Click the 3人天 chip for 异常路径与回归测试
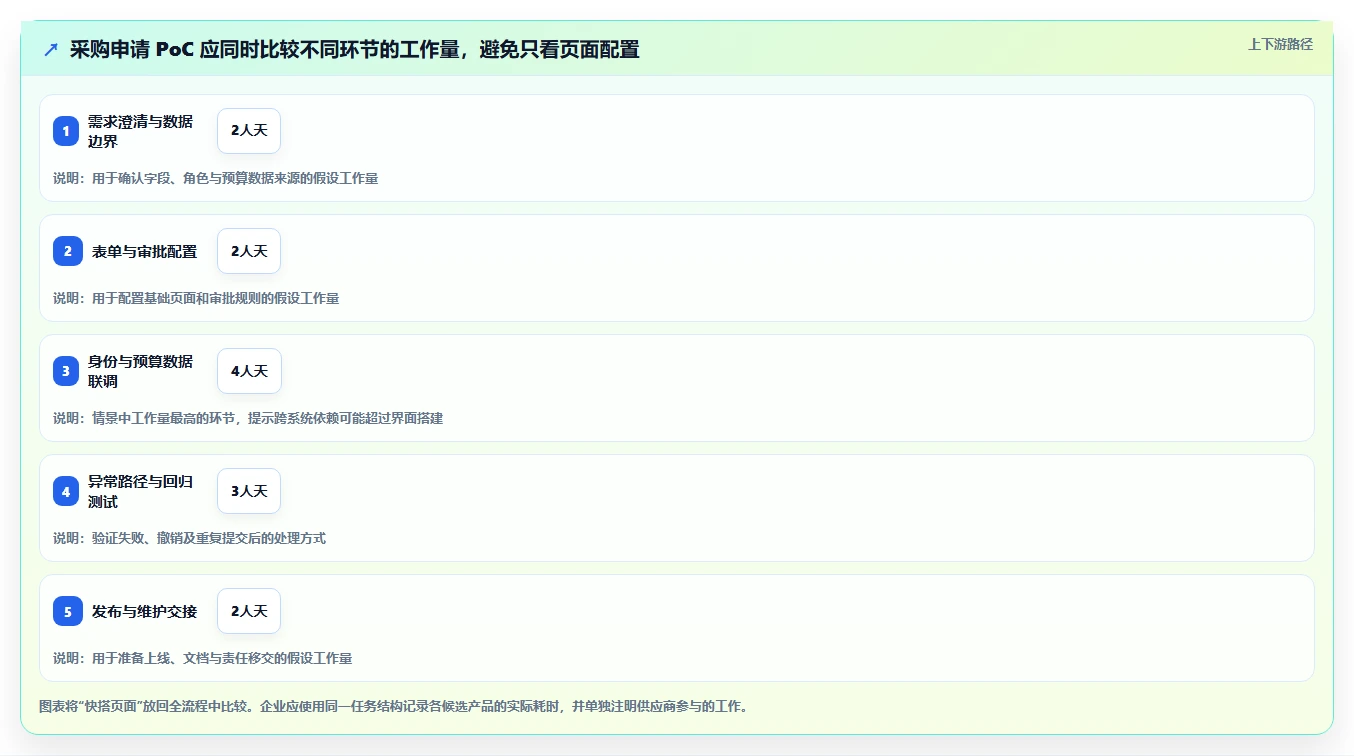Viewport: 1354px width, 756px height. [249, 491]
